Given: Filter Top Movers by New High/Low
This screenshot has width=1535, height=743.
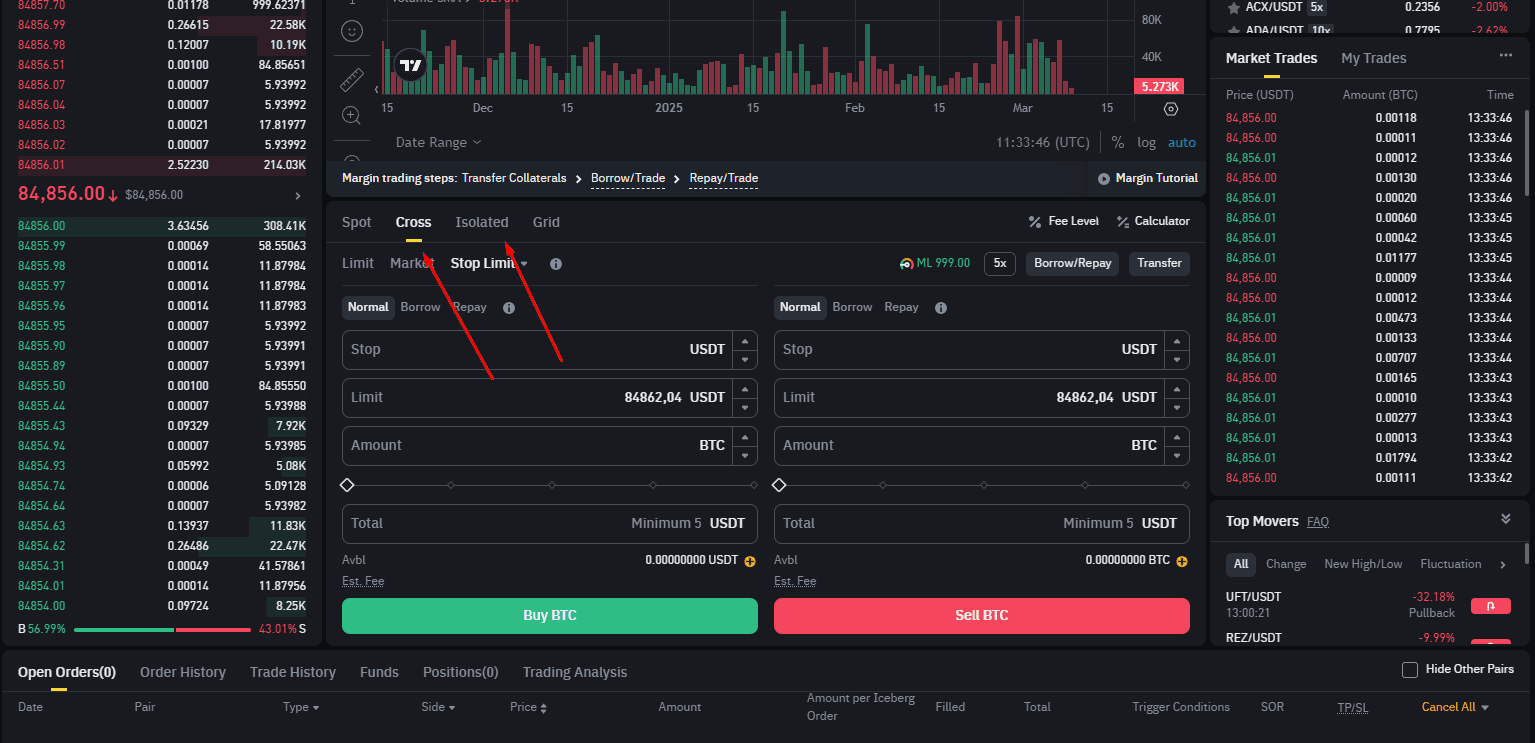Looking at the screenshot, I should (x=1363, y=564).
